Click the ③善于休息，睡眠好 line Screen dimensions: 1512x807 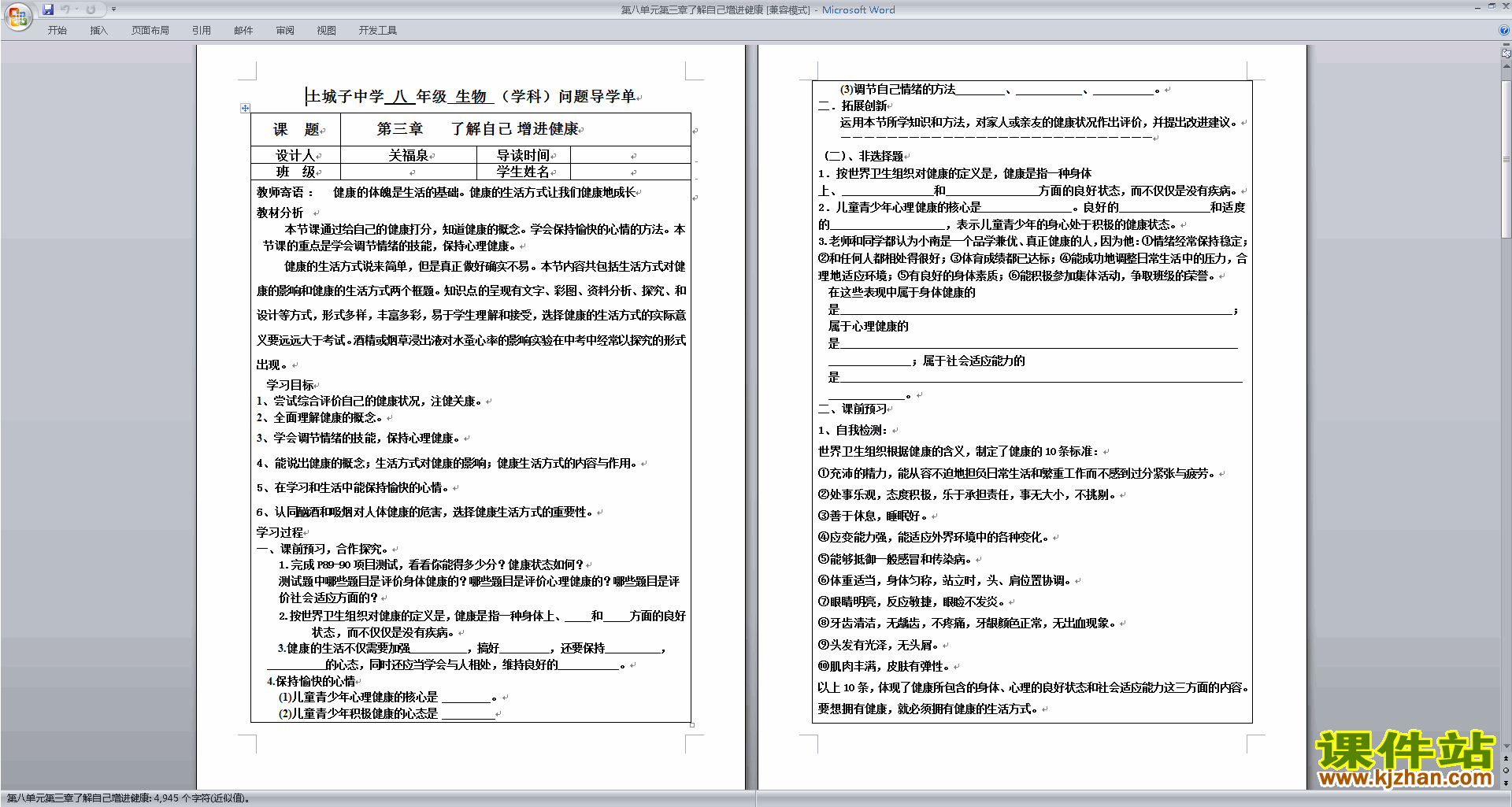tap(873, 516)
